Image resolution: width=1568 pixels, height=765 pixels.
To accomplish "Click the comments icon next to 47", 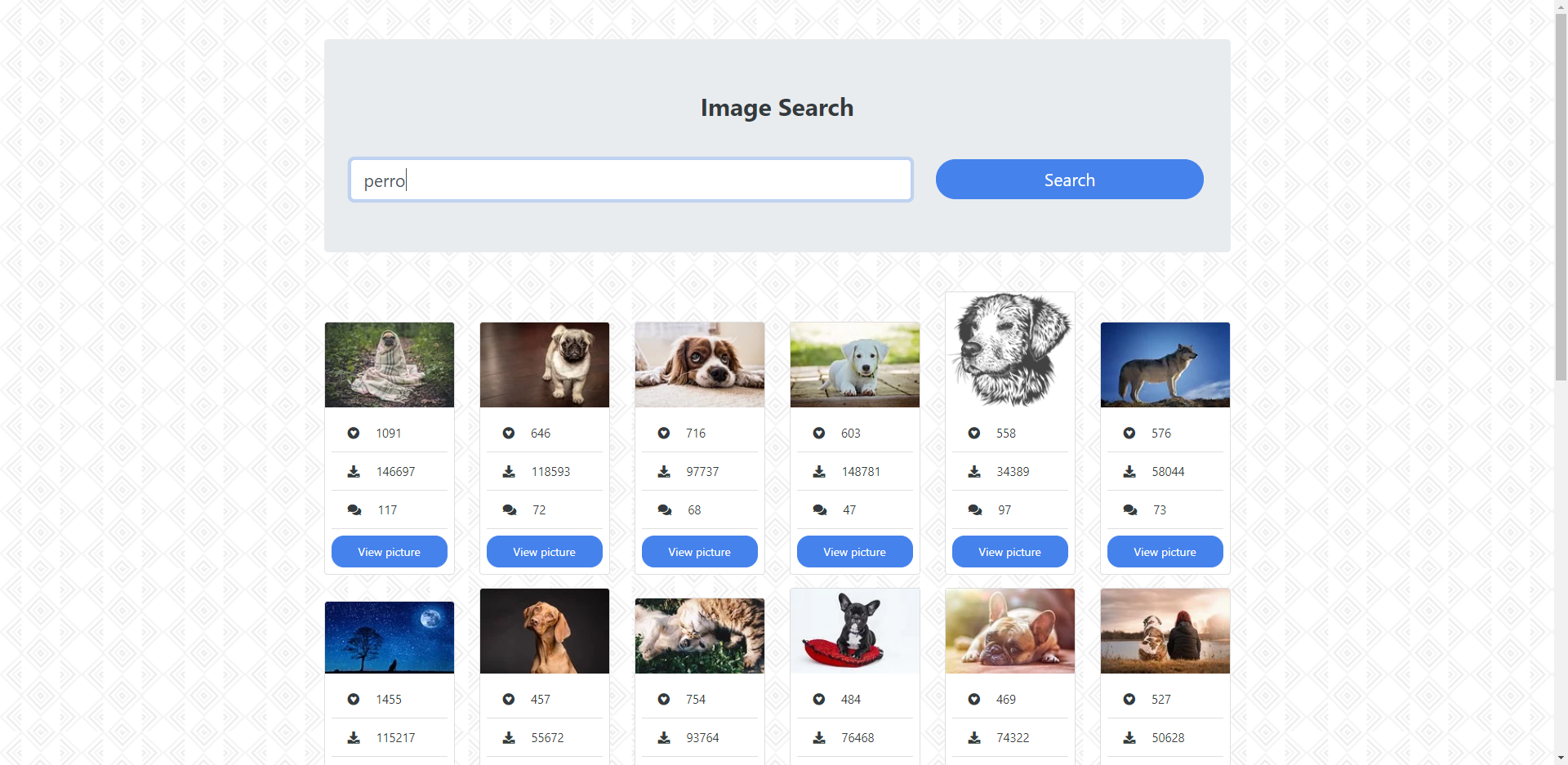I will (820, 510).
